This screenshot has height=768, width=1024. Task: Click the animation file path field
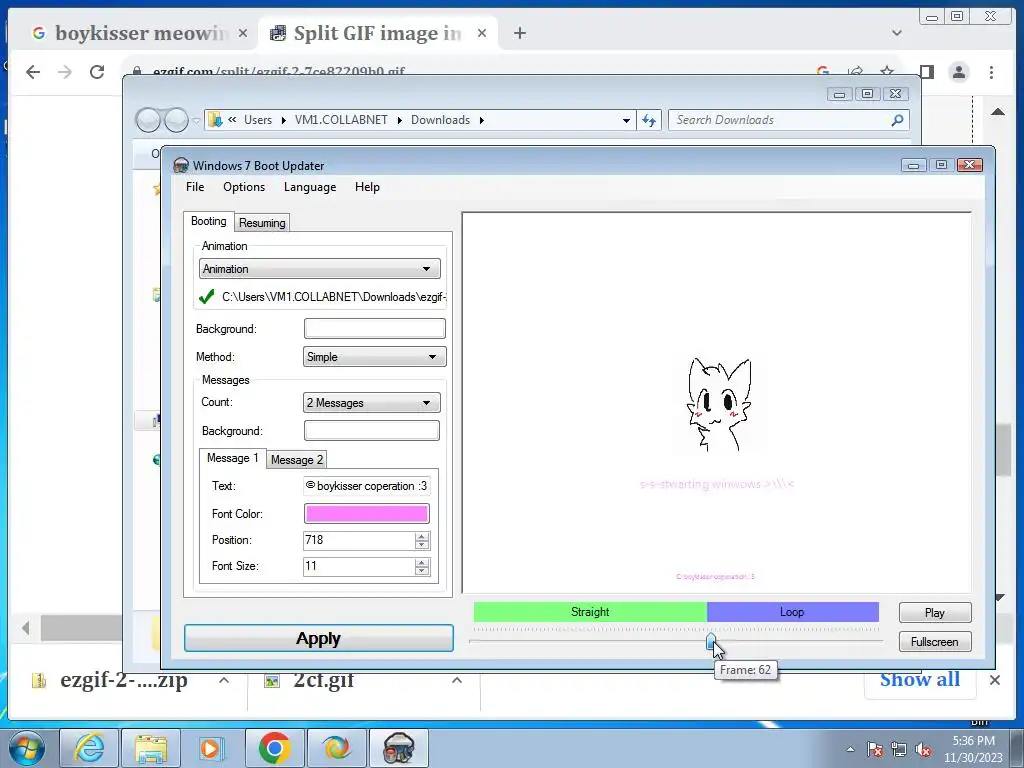[333, 297]
